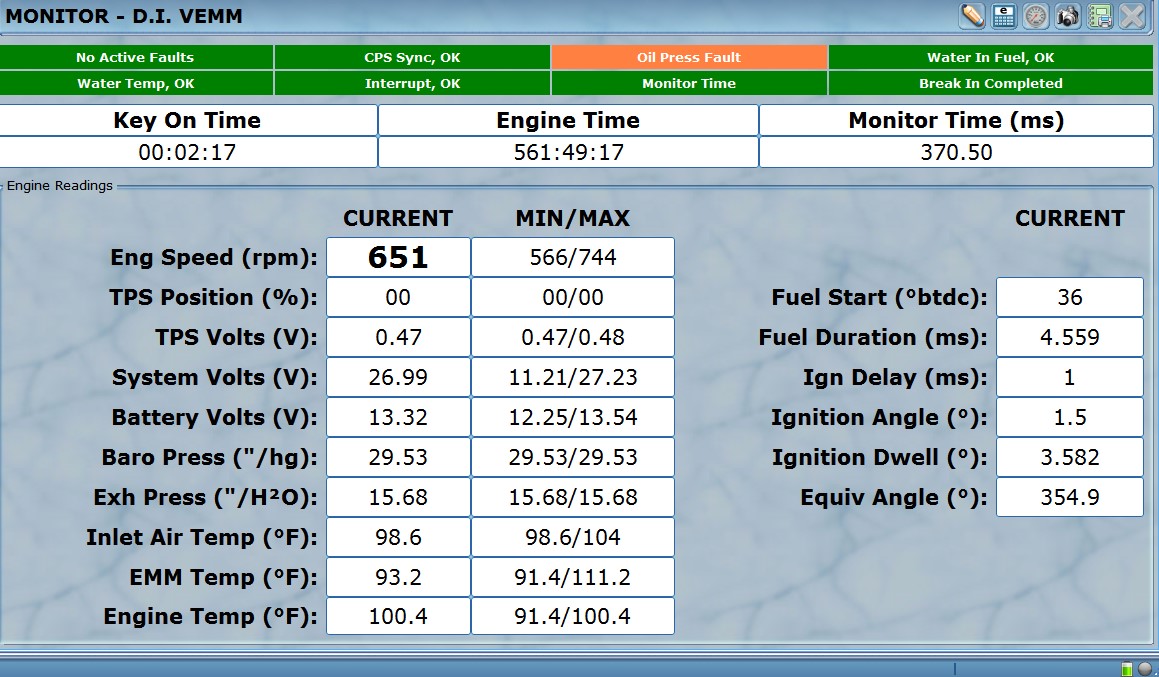The image size is (1159, 677).
Task: Click the Exh Press current value 15.68
Action: 398,497
